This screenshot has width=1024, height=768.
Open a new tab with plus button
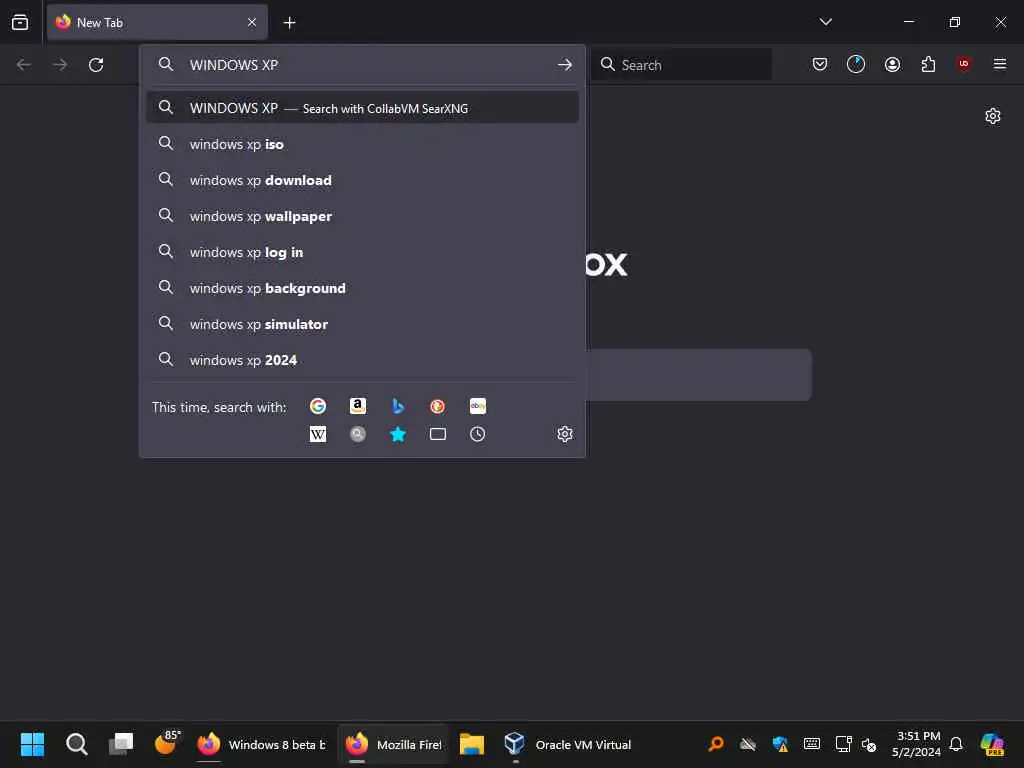tap(289, 23)
